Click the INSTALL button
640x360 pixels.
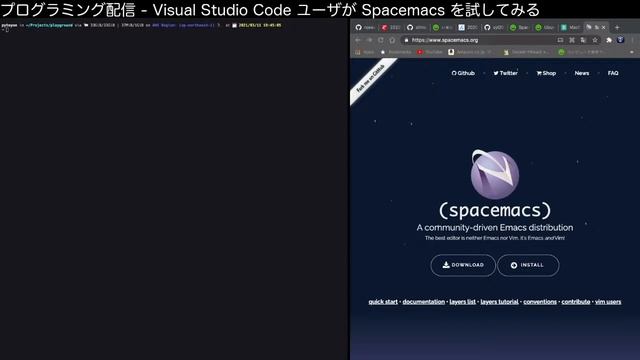(528, 265)
